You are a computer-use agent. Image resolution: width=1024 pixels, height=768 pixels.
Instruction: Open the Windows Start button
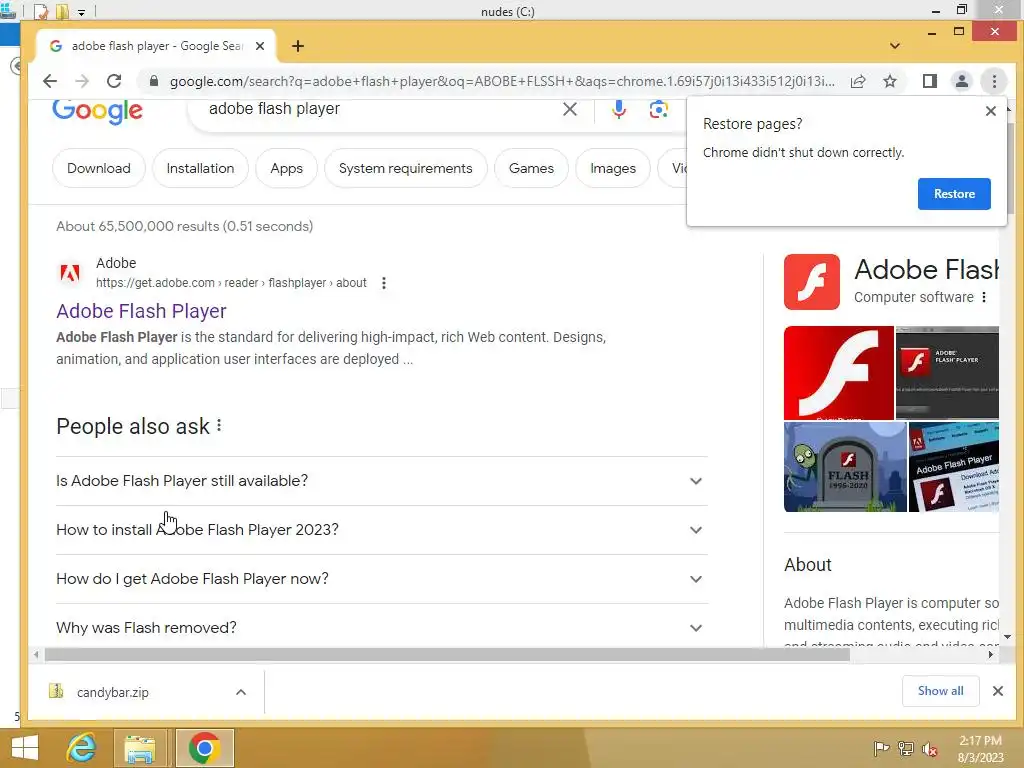point(25,748)
